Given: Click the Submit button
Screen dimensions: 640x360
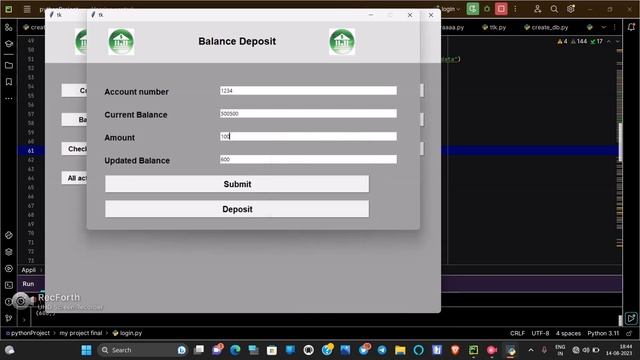Looking at the screenshot, I should pyautogui.click(x=237, y=184).
